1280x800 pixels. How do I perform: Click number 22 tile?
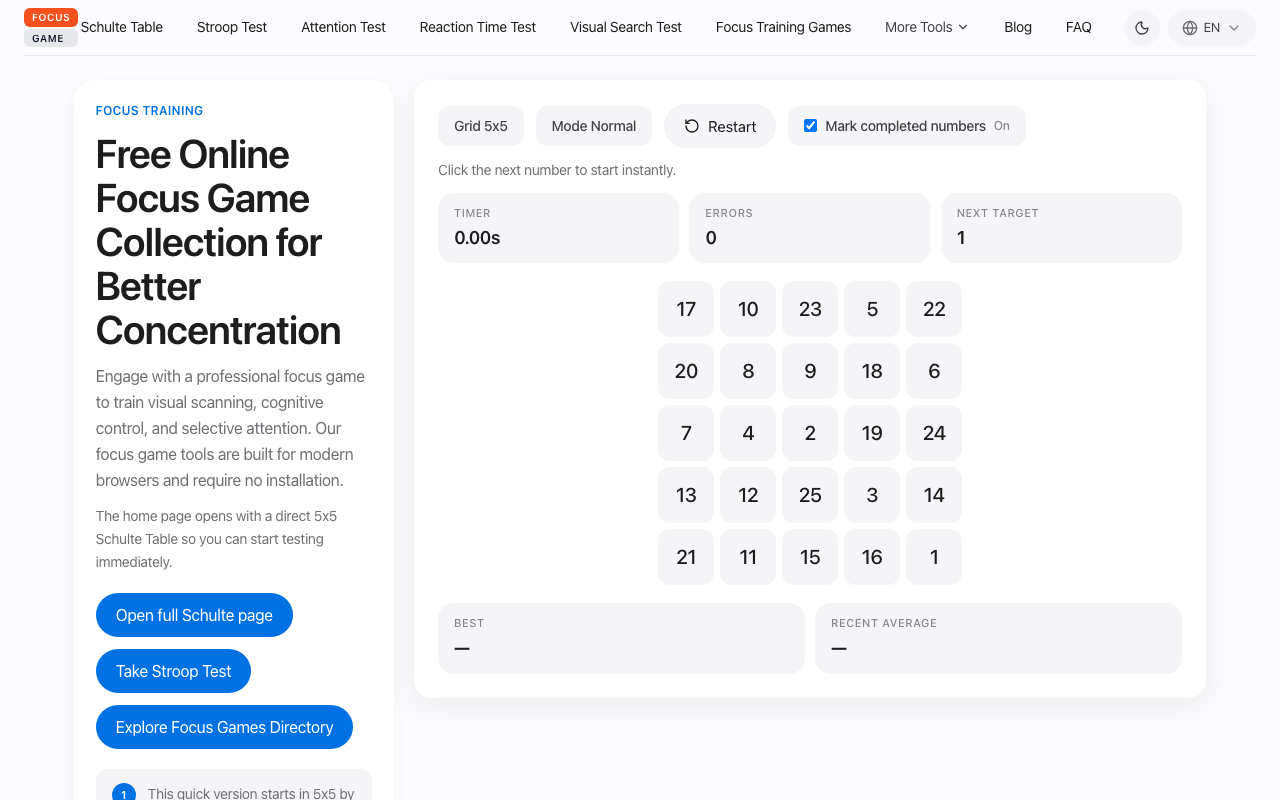click(934, 309)
